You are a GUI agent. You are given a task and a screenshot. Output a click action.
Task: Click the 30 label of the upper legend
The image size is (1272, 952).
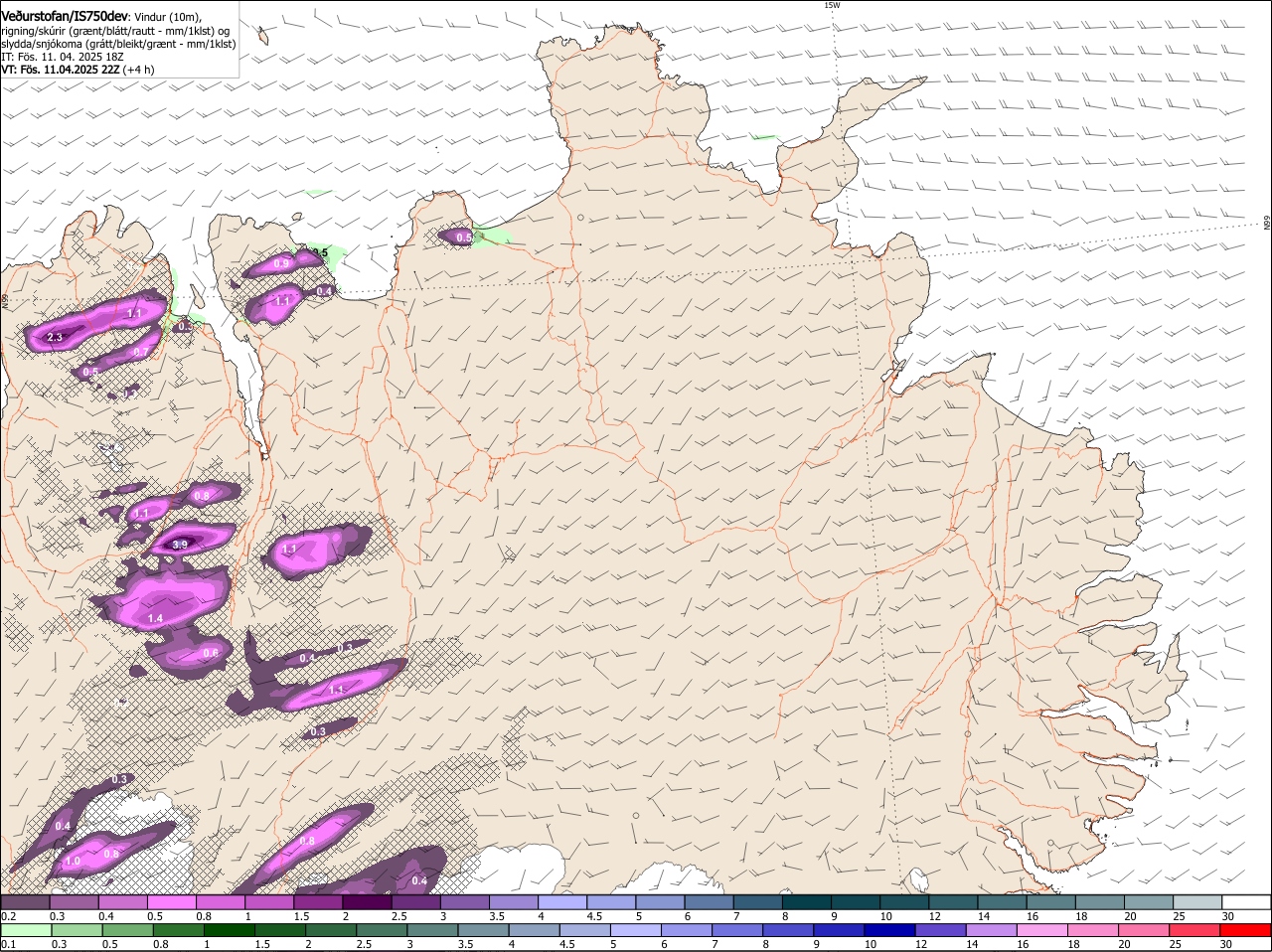click(1227, 916)
